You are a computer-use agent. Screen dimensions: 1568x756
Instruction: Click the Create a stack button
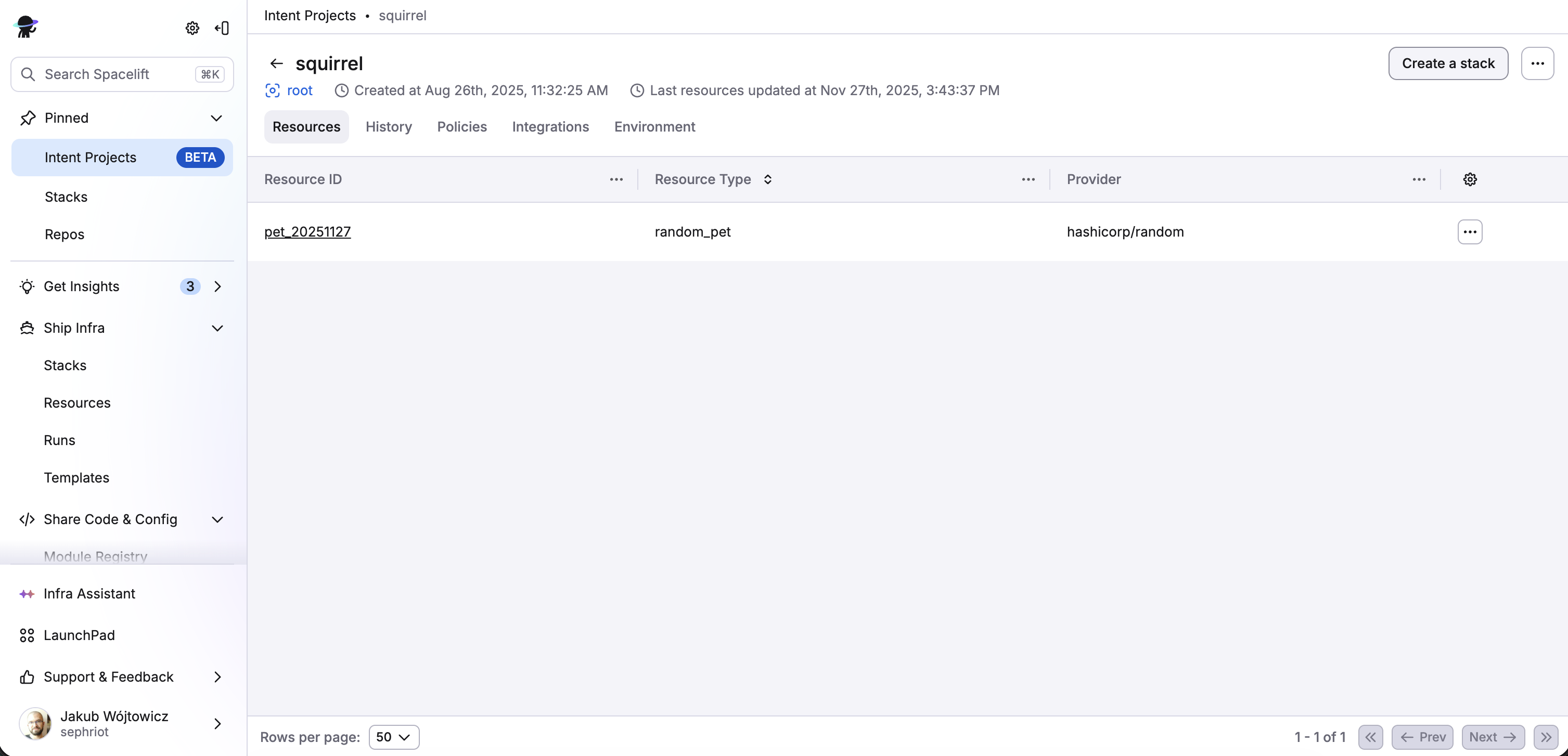point(1448,63)
